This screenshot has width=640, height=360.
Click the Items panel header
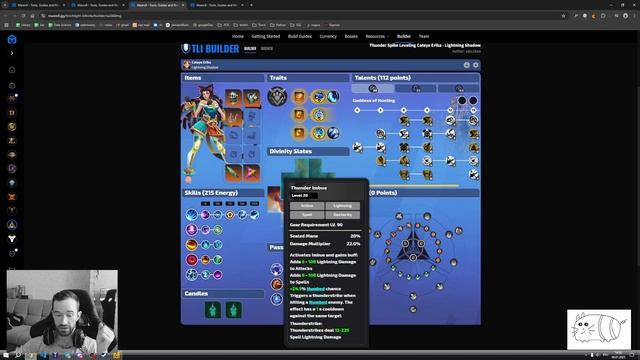223,78
